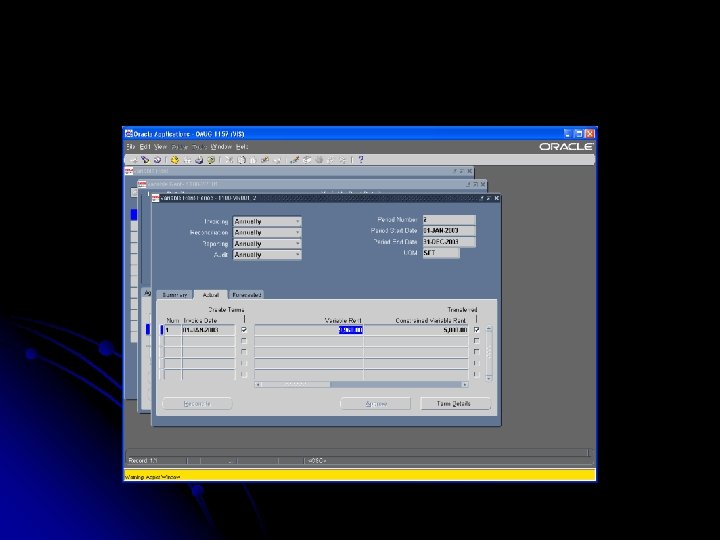Click the Oracle Applications title bar icon
This screenshot has width=720, height=540.
tap(129, 134)
